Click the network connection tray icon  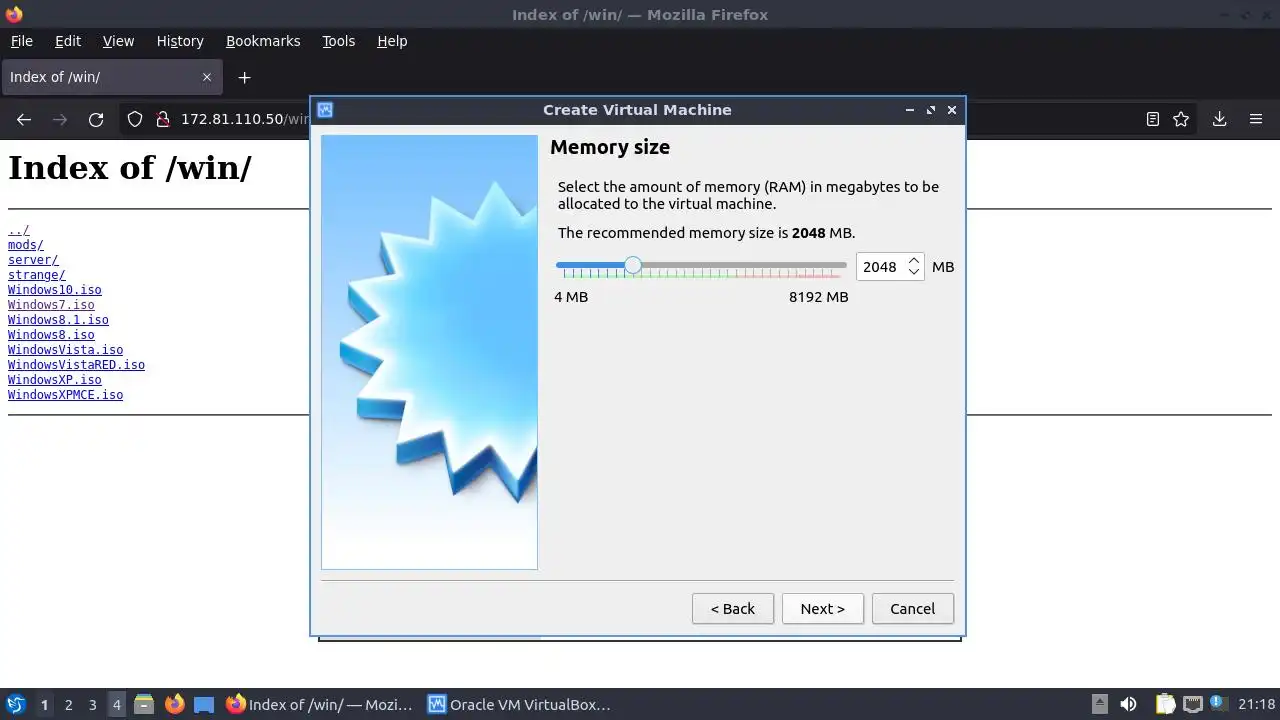pos(1192,704)
